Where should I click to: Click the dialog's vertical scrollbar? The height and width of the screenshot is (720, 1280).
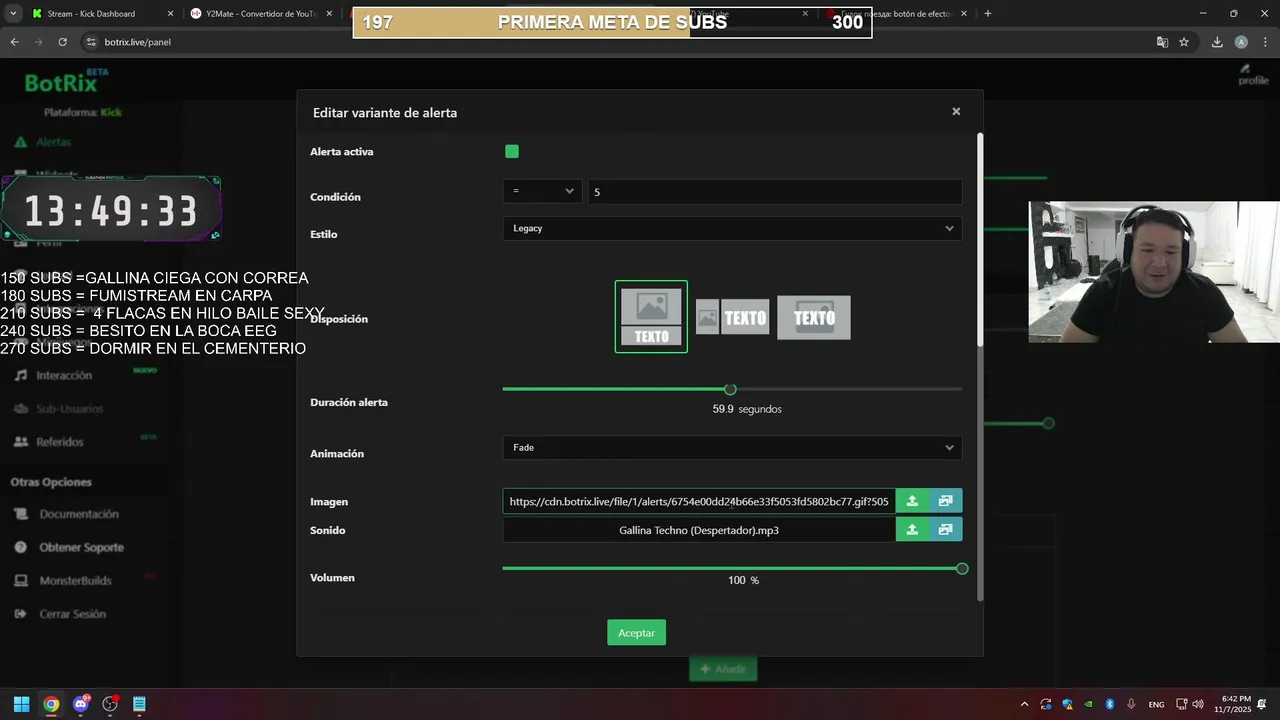980,240
